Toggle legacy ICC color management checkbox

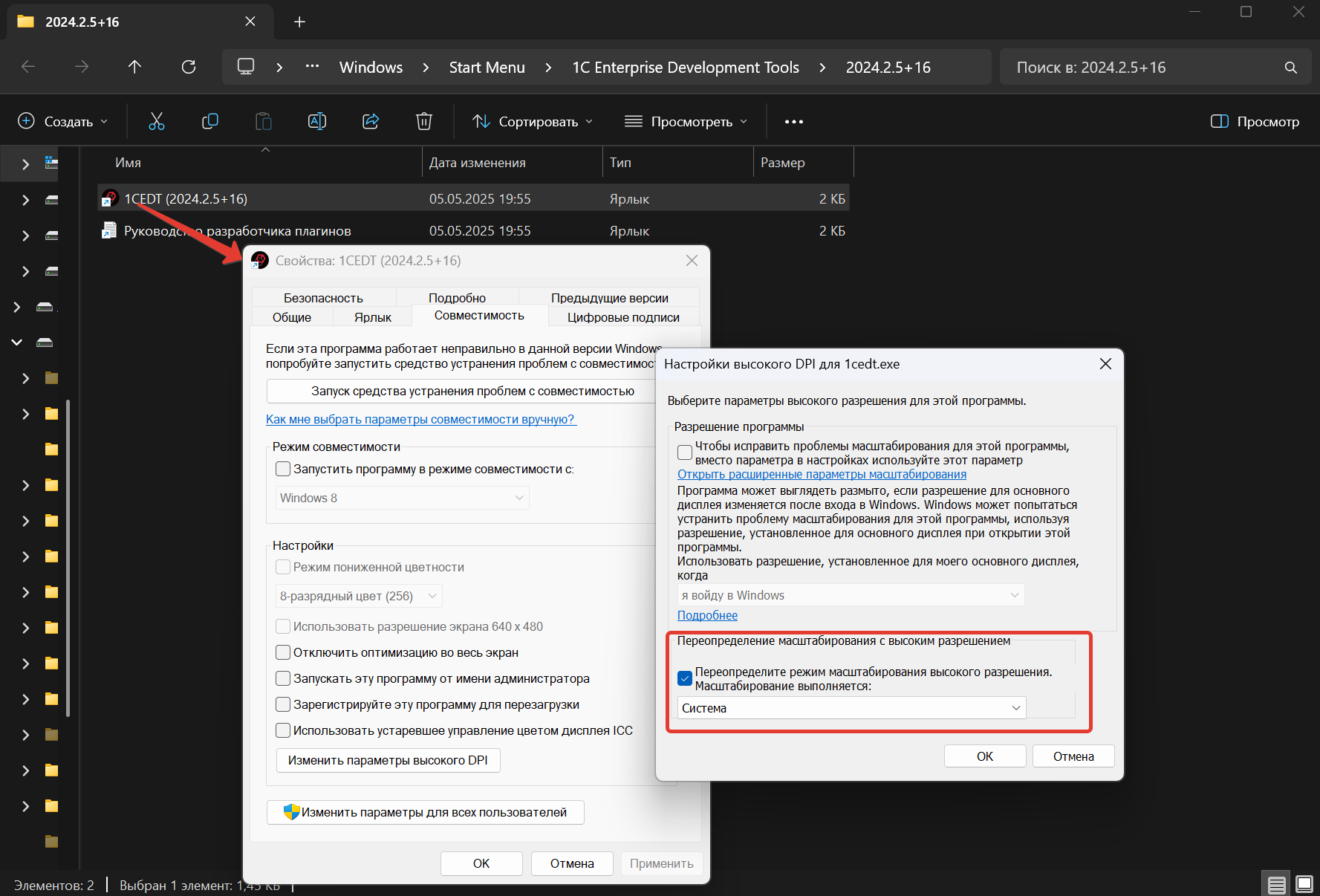[283, 730]
